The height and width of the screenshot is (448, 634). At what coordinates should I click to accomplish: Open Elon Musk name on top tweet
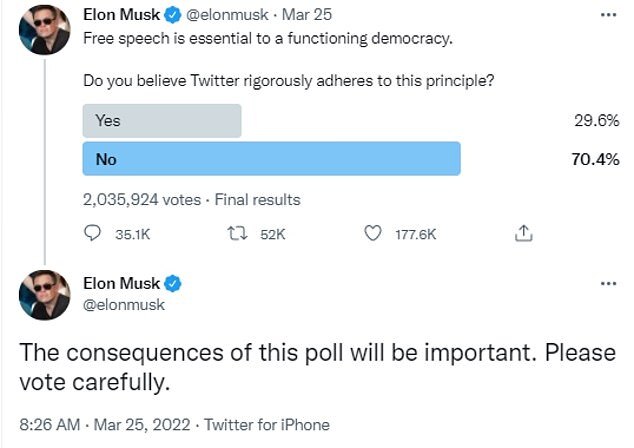(x=121, y=15)
